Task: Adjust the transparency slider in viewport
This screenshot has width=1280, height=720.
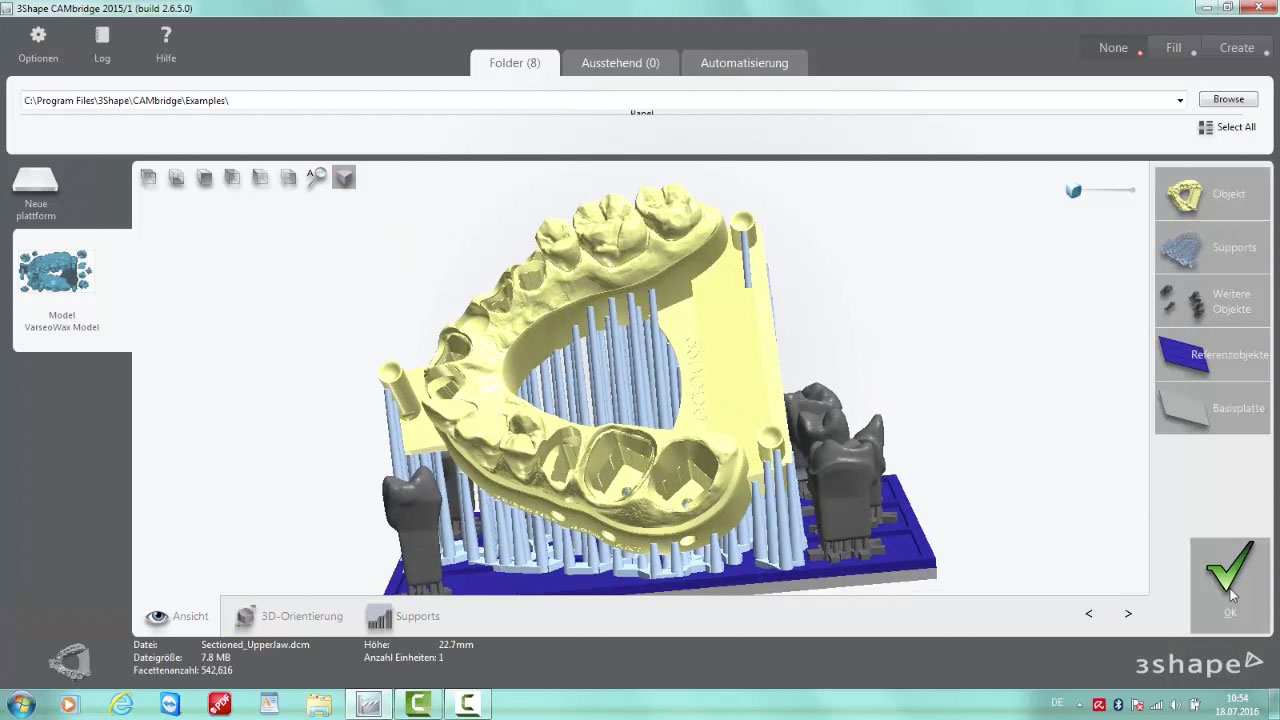Action: pyautogui.click(x=1101, y=190)
